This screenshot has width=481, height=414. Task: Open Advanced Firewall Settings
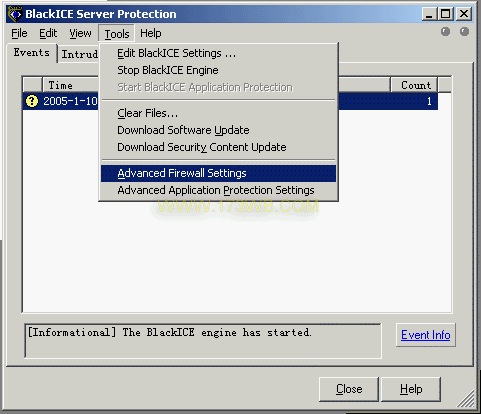click(219, 173)
